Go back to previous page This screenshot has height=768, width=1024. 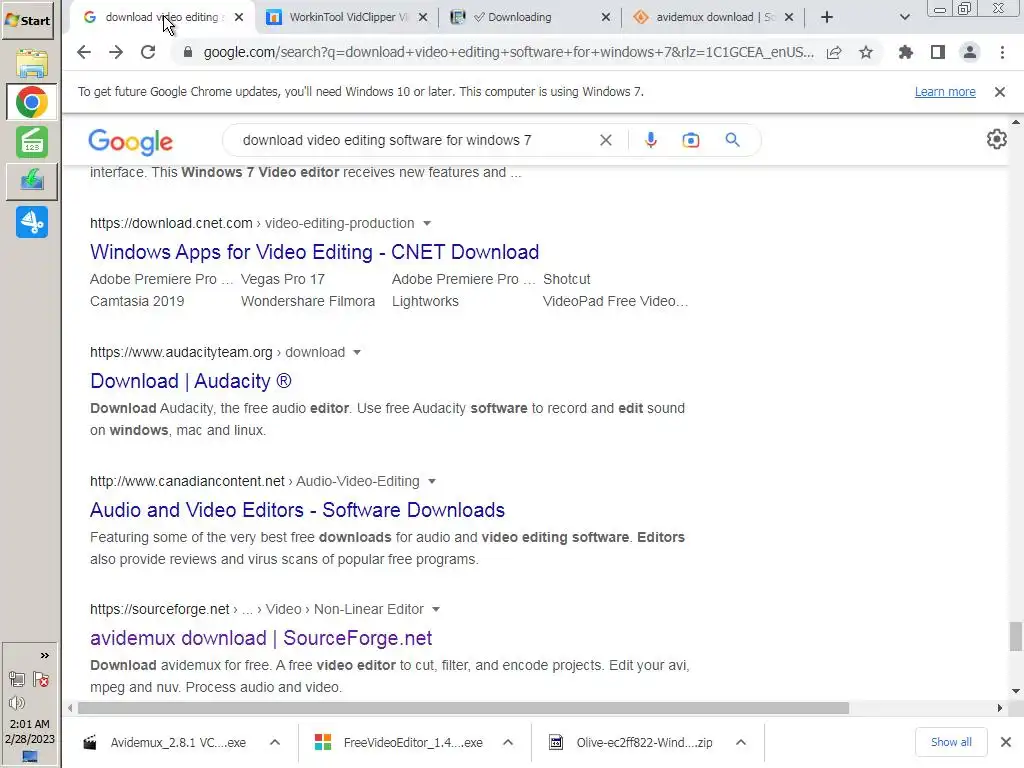[x=84, y=52]
